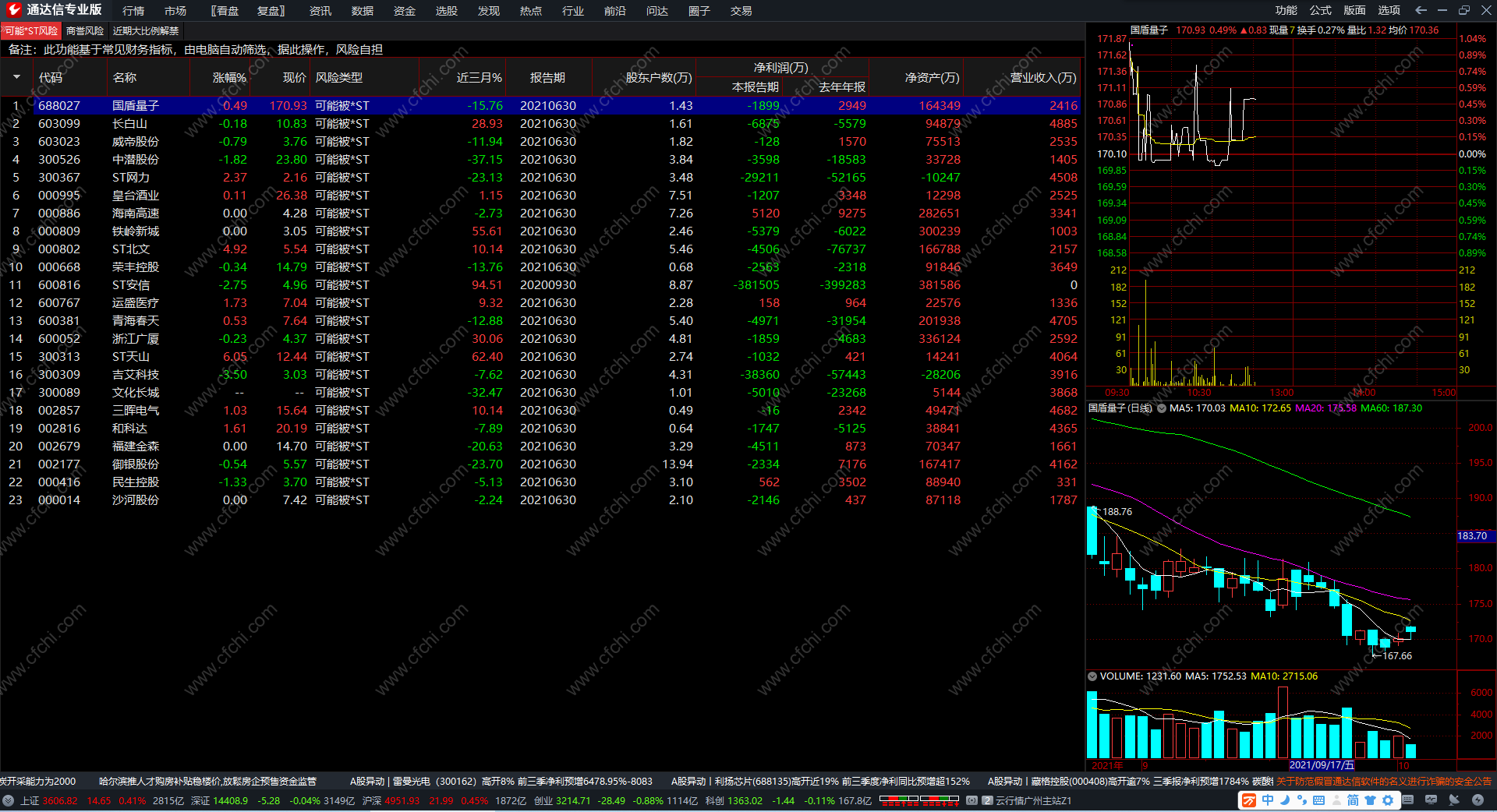Click the back arrow in title bar
The width and height of the screenshot is (1497, 812).
click(x=1421, y=10)
